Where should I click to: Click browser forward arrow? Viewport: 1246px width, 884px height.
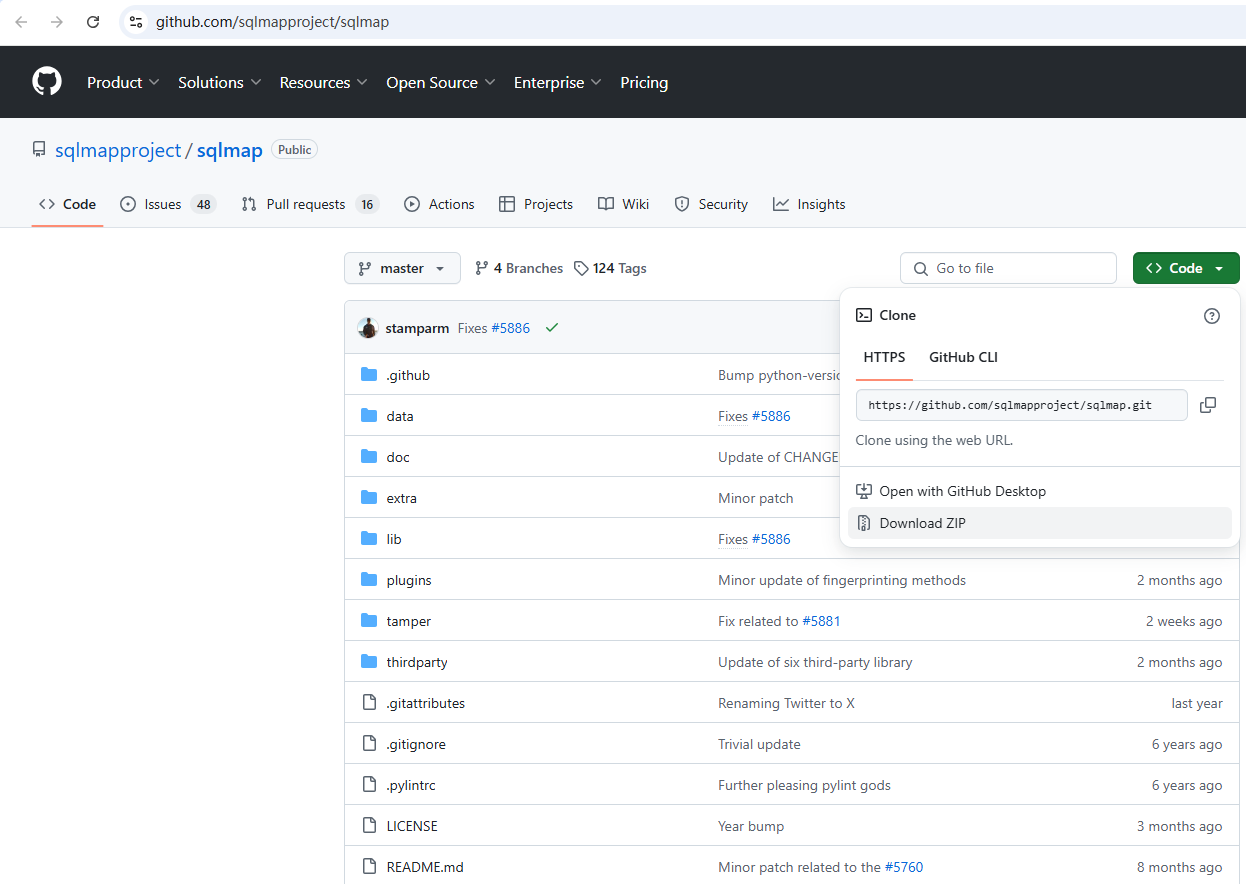(57, 22)
